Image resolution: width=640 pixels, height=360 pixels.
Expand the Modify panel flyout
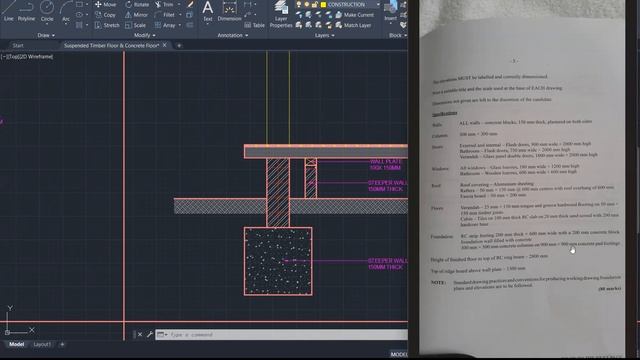[145, 36]
